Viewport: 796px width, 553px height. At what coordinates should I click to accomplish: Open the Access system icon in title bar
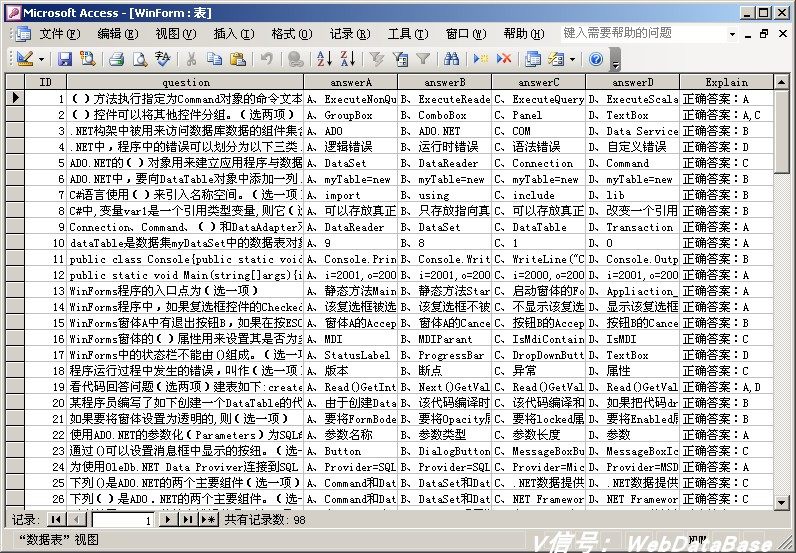point(13,13)
